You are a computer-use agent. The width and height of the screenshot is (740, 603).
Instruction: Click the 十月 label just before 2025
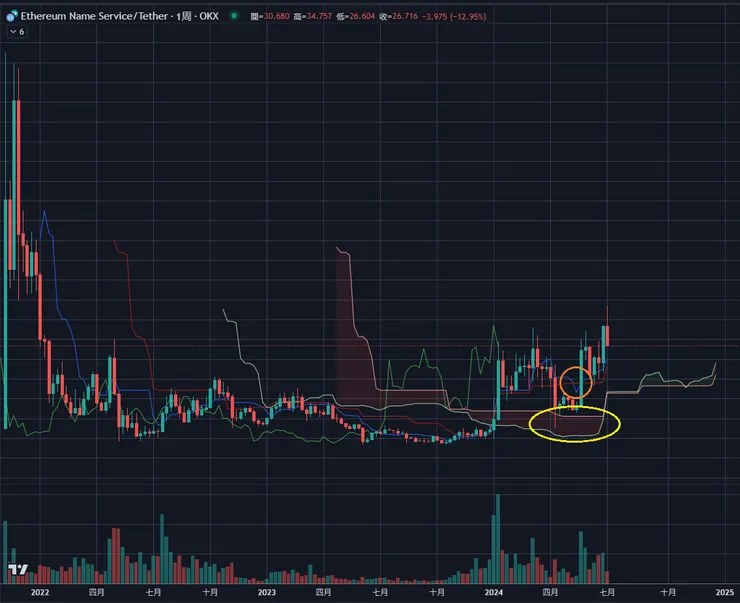(x=668, y=592)
